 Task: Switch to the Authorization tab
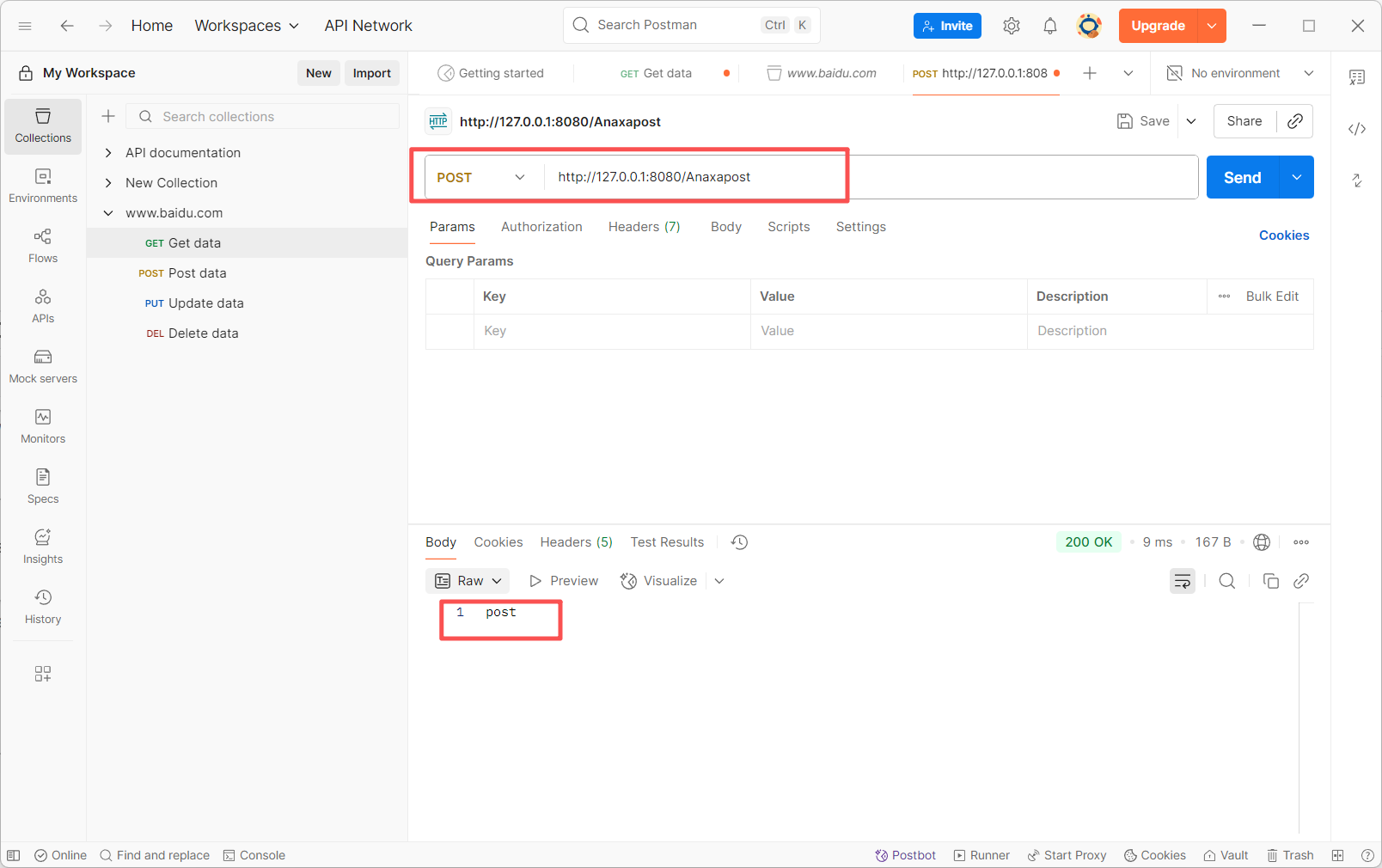click(541, 227)
